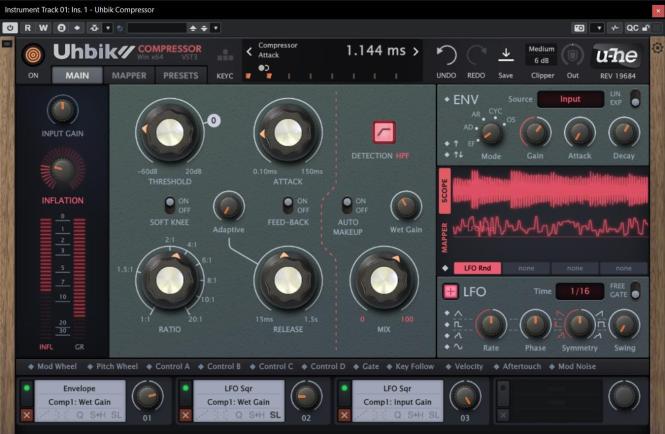
Task: Click the Threshold knob
Action: coord(170,132)
